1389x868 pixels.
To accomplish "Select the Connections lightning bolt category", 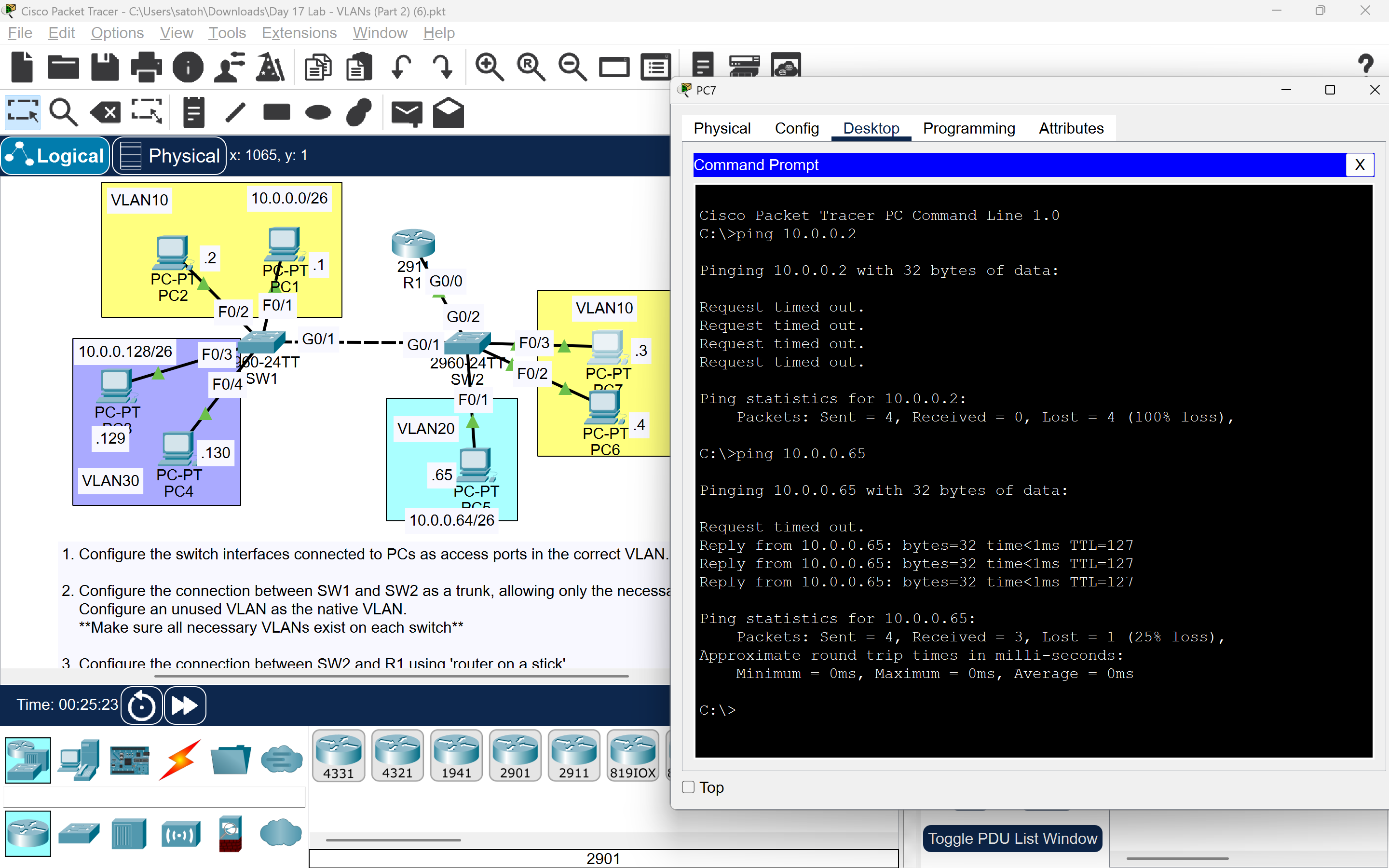I will [179, 760].
